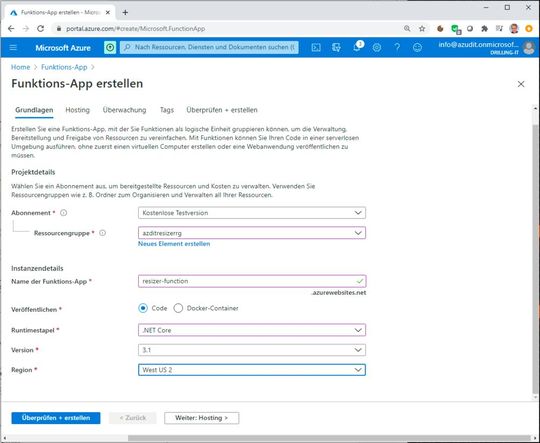The height and width of the screenshot is (443, 540).
Task: Click the address bar URL
Action: 135,29
